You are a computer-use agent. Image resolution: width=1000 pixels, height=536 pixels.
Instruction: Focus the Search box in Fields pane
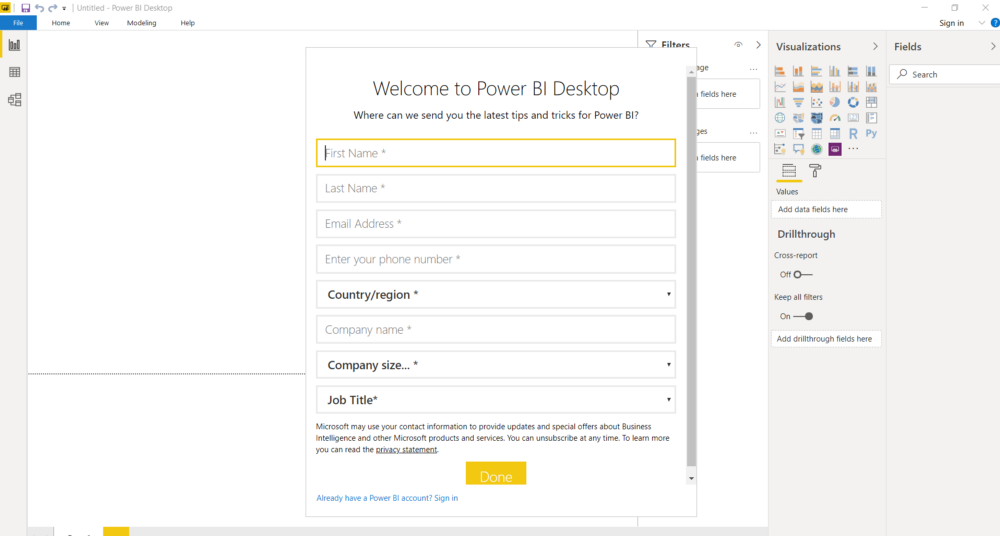945,75
